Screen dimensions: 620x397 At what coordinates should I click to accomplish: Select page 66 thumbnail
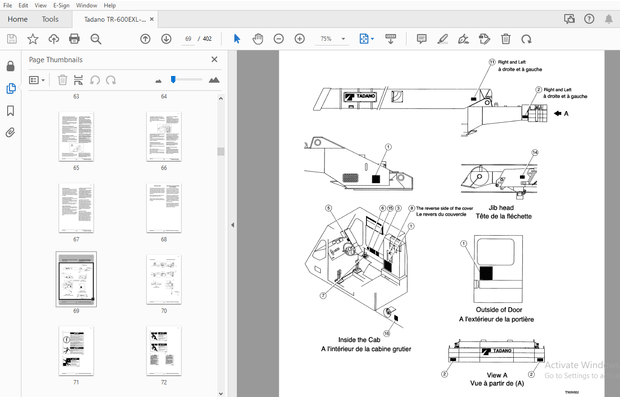coord(164,136)
